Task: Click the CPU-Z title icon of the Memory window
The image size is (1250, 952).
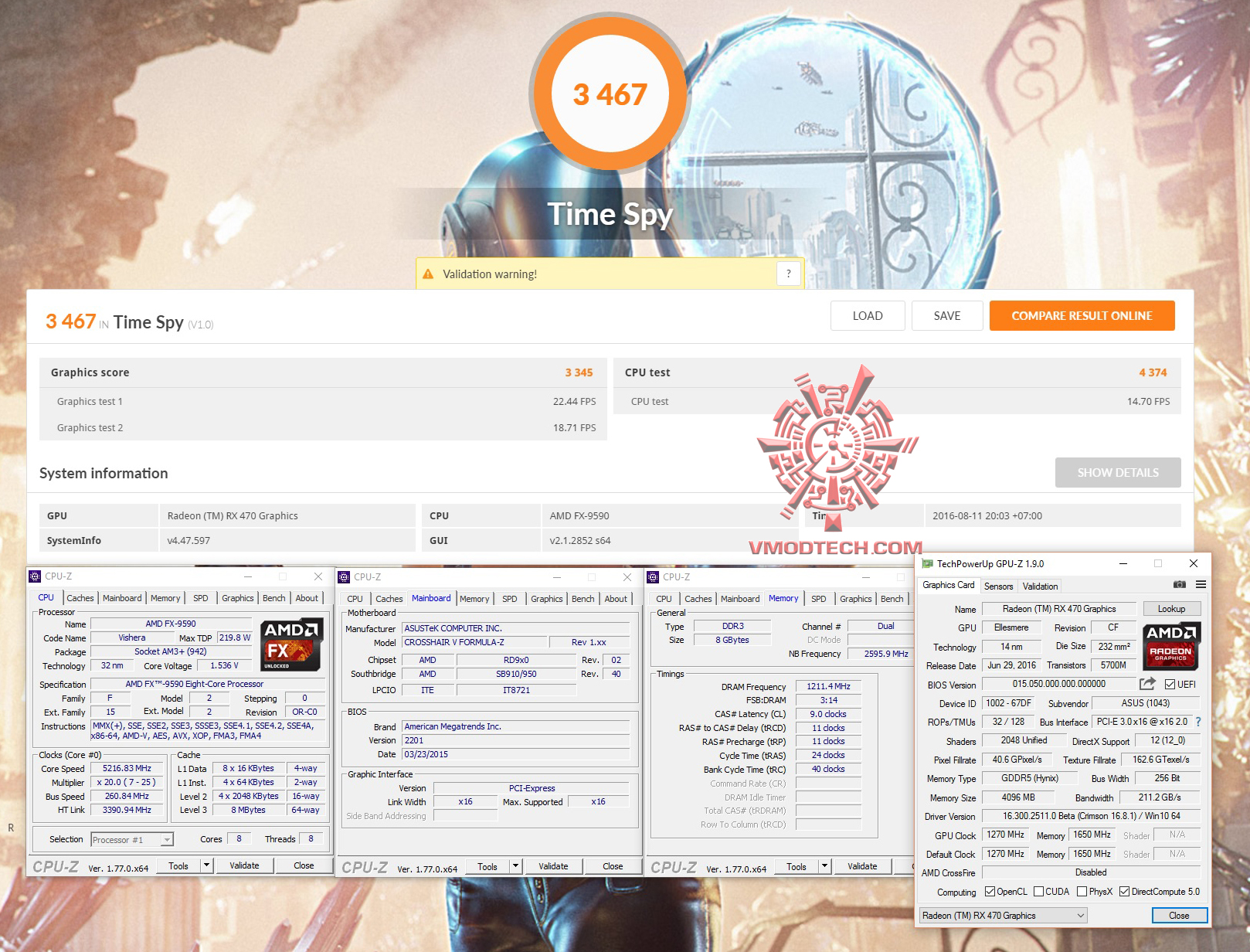Action: (653, 577)
